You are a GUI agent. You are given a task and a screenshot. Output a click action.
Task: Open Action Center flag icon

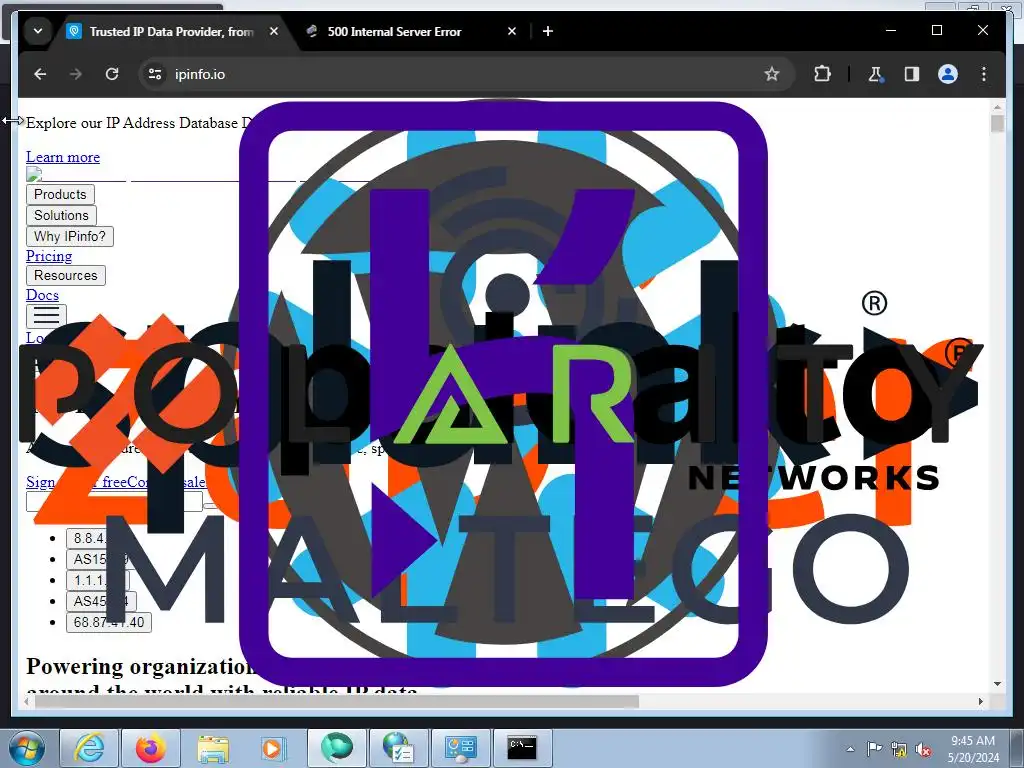click(x=874, y=749)
